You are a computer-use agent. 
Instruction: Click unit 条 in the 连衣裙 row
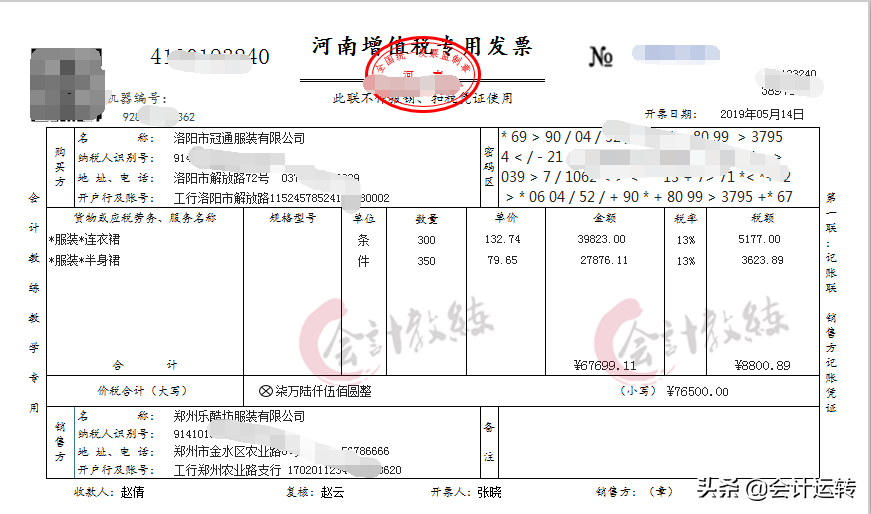tap(363, 240)
